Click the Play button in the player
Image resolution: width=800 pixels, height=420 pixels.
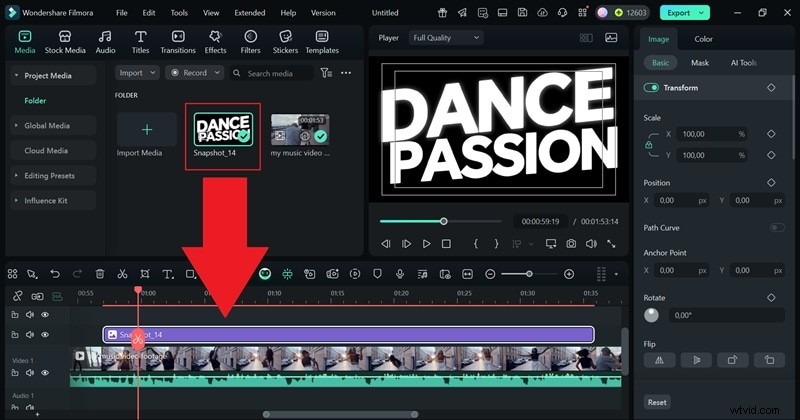(x=427, y=244)
